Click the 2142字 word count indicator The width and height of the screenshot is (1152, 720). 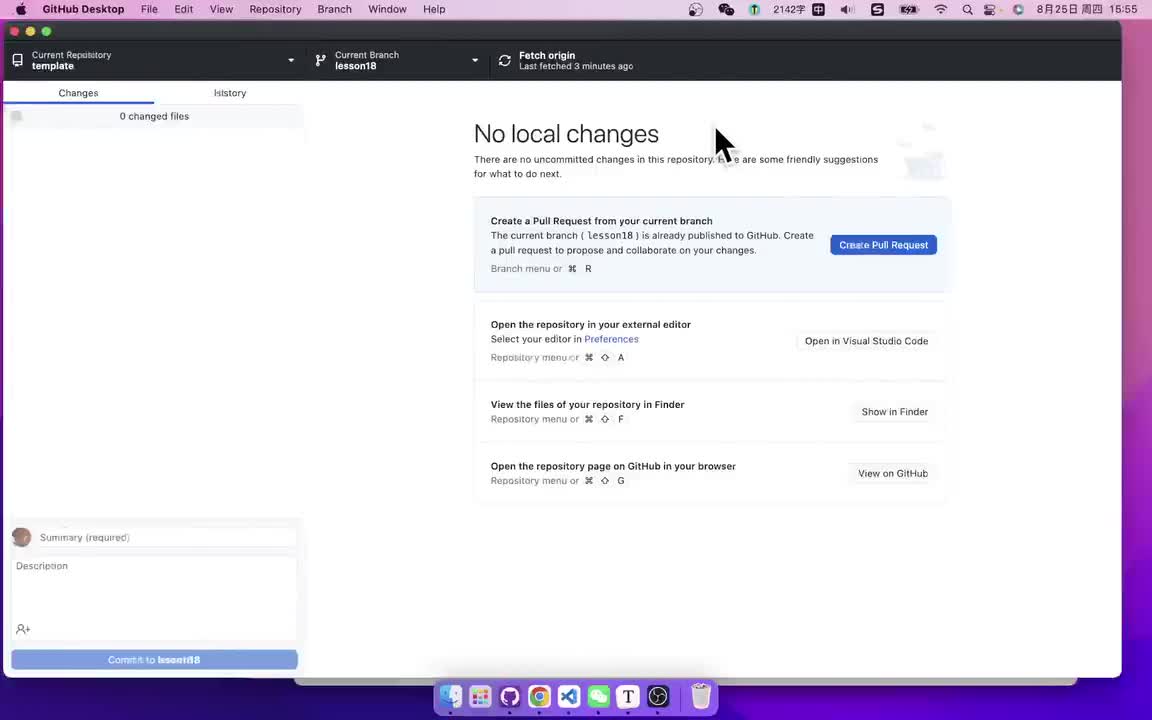pyautogui.click(x=788, y=10)
